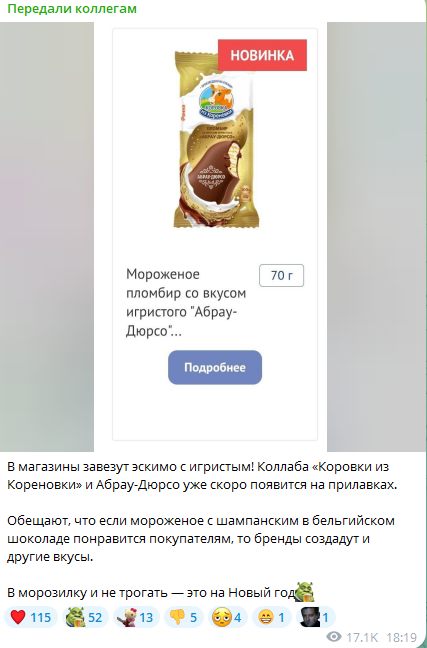Open the ice cream product image
Viewport: 427px width, 648px height.
216,139
